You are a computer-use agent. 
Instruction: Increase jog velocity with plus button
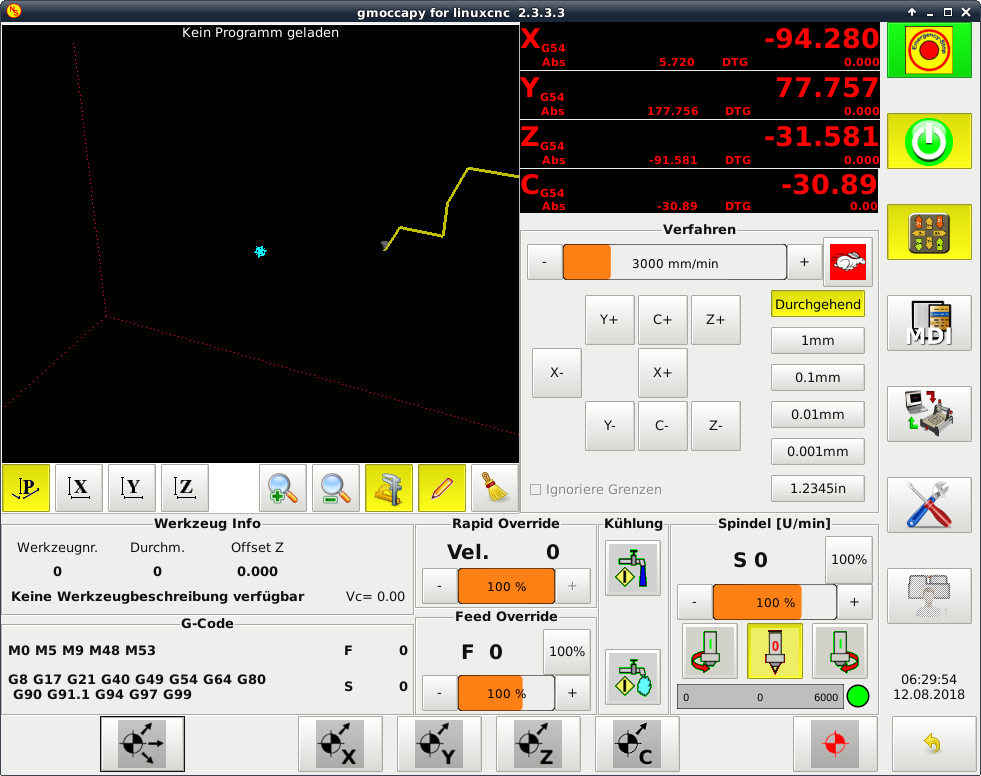pyautogui.click(x=804, y=263)
